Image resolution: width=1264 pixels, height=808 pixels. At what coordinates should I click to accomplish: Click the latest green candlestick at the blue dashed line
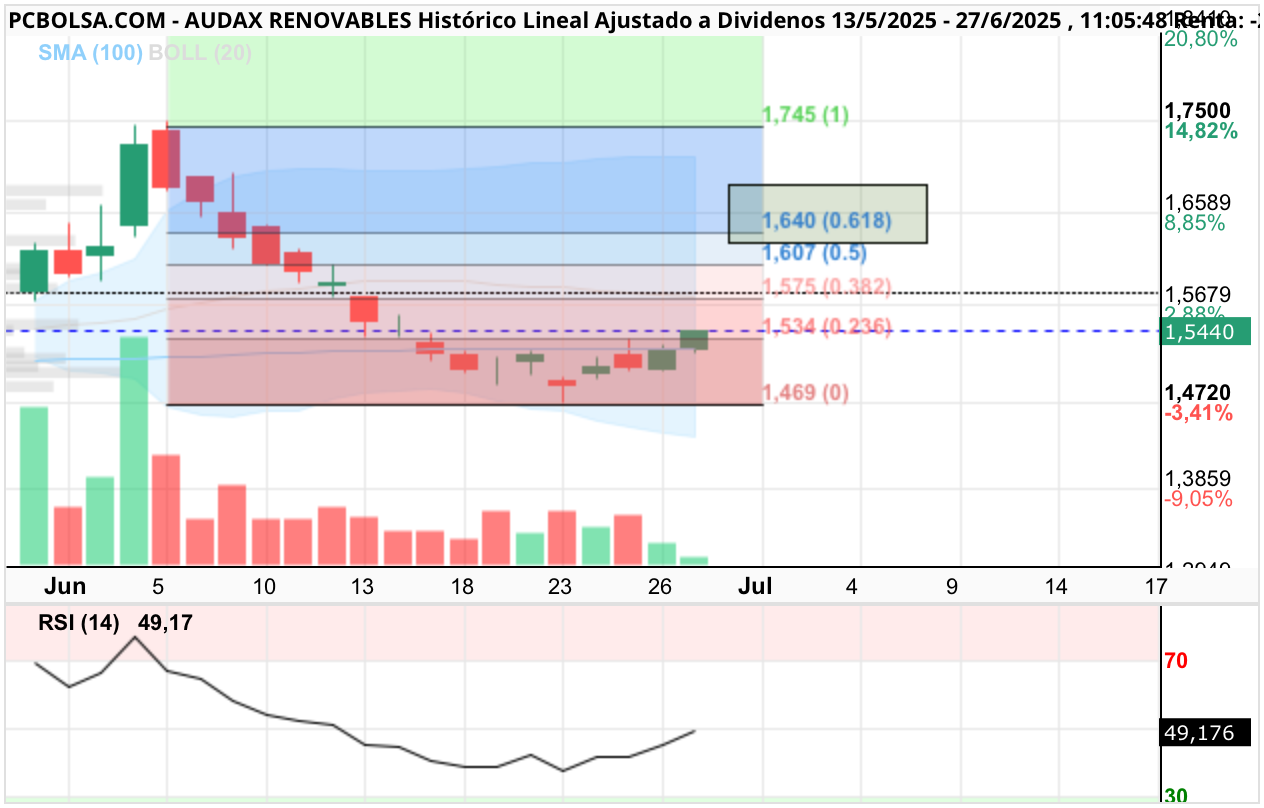pyautogui.click(x=694, y=340)
